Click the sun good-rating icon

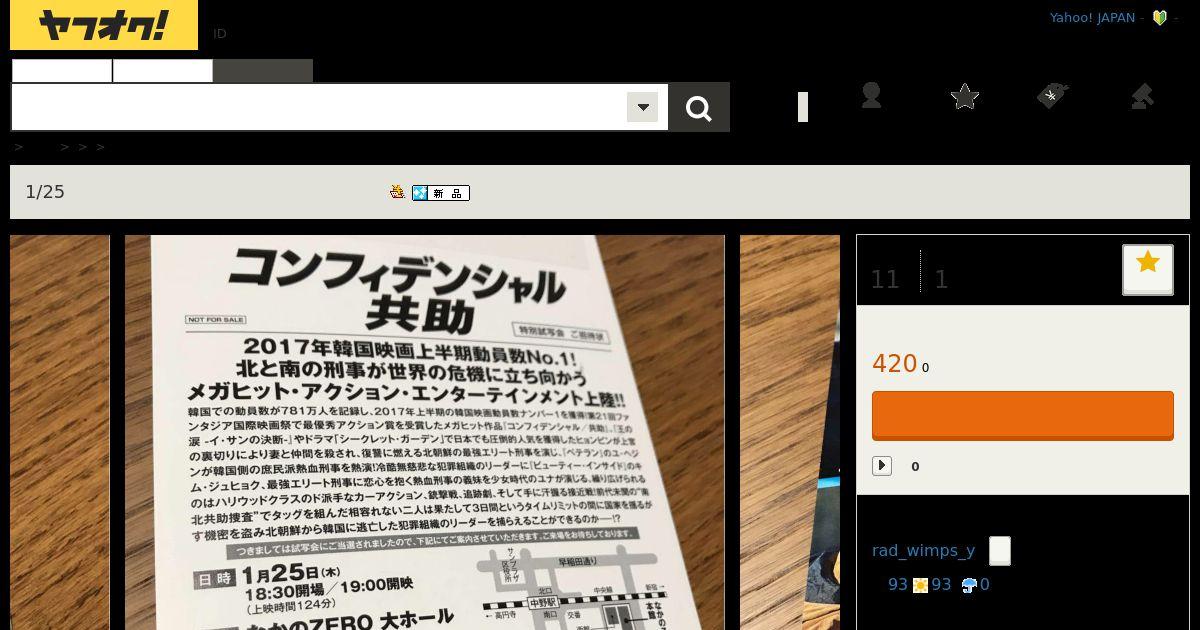[920, 586]
